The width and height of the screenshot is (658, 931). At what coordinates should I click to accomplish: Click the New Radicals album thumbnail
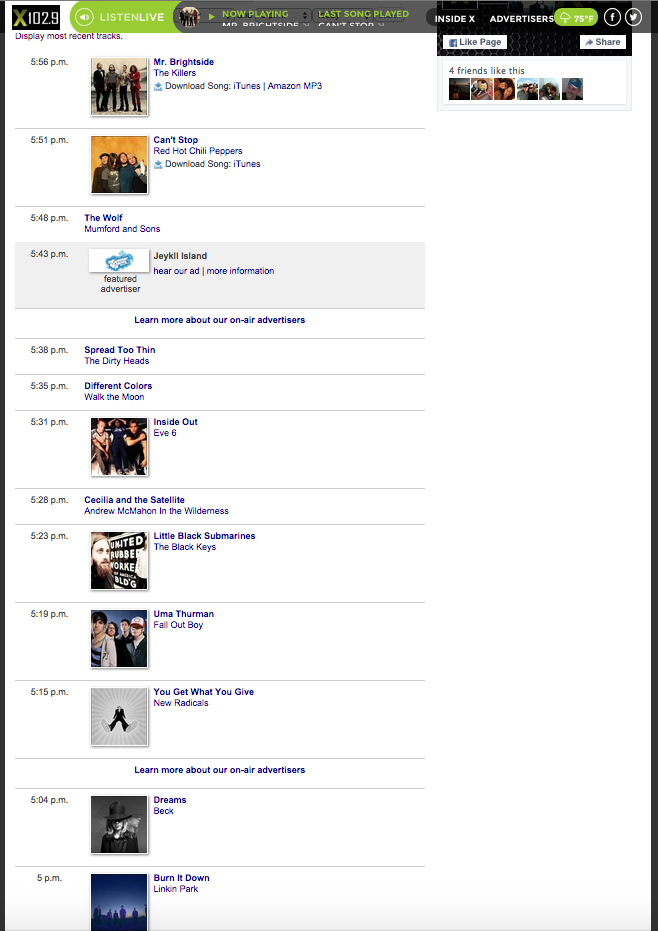point(119,716)
